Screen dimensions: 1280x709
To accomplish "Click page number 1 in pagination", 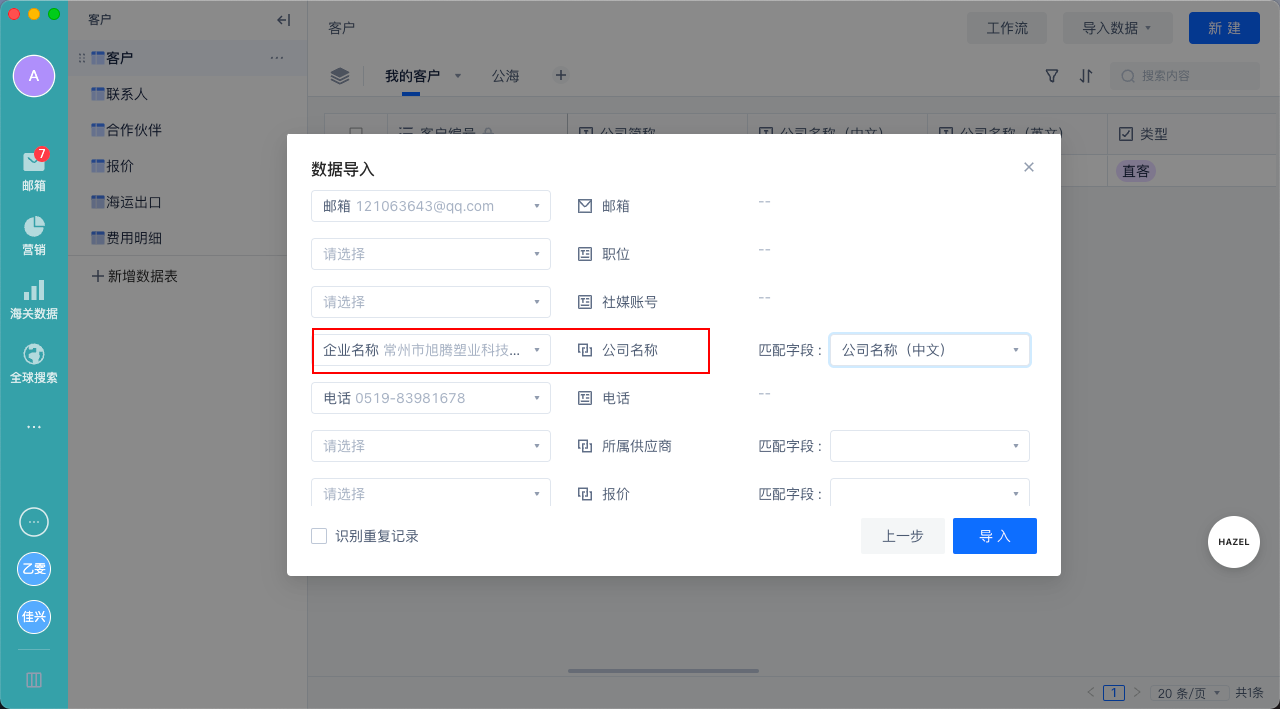I will 1114,692.
